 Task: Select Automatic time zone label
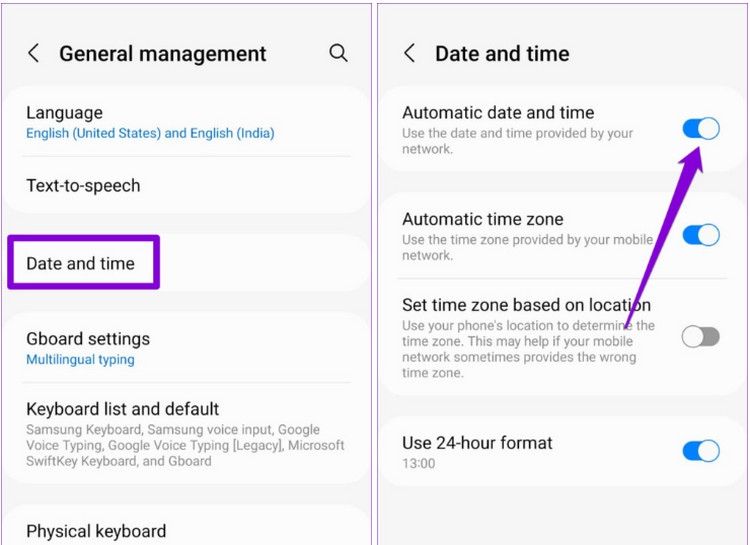click(483, 219)
